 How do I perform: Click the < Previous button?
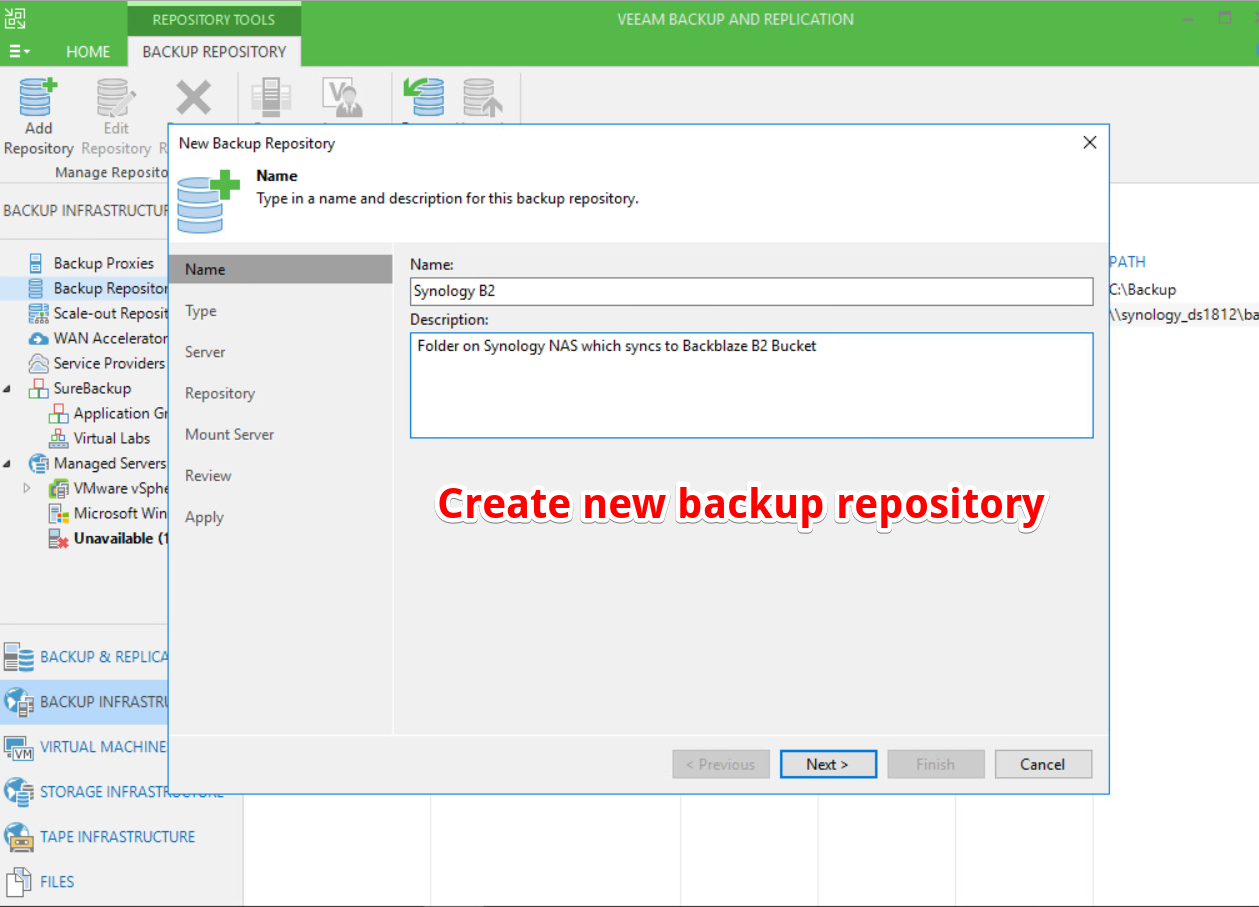(x=721, y=764)
